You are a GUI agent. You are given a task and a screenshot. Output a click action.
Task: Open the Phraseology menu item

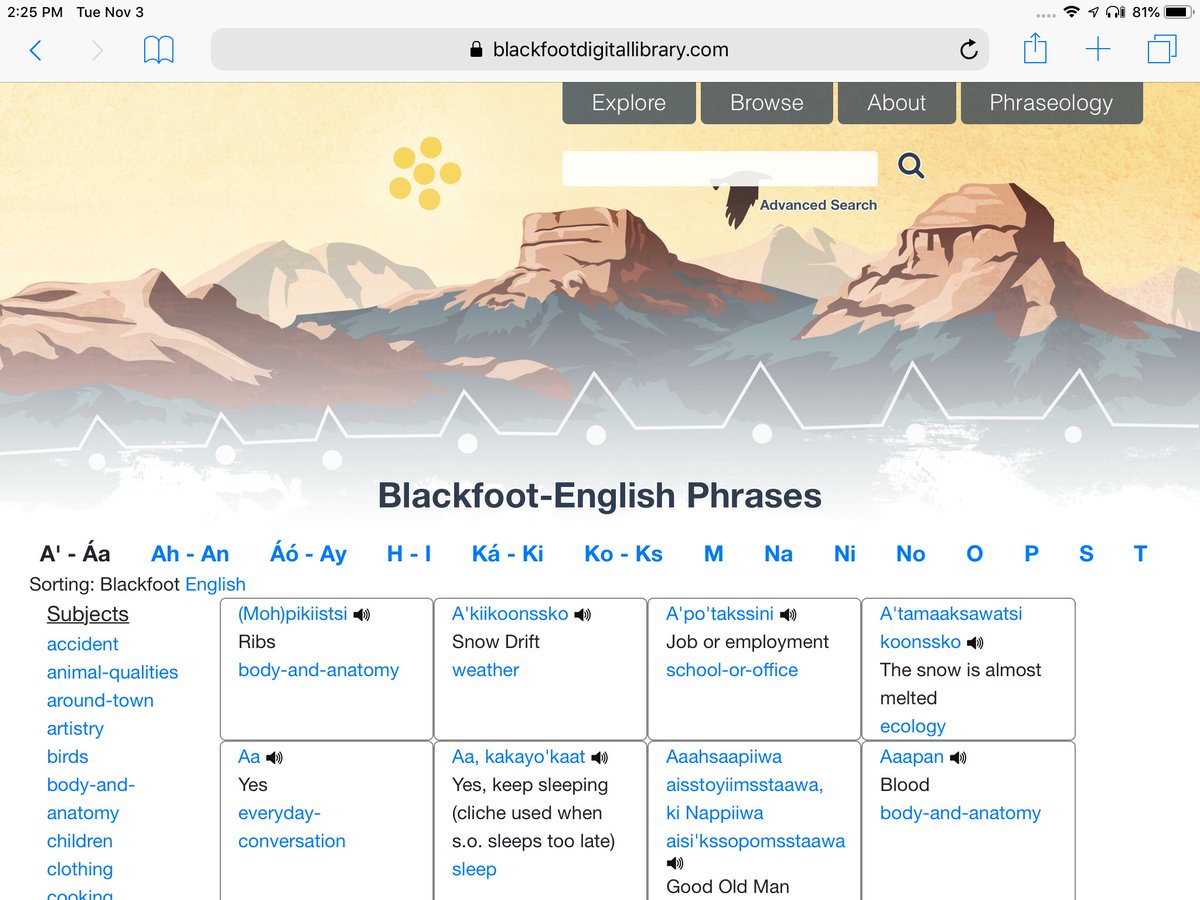click(x=1051, y=102)
